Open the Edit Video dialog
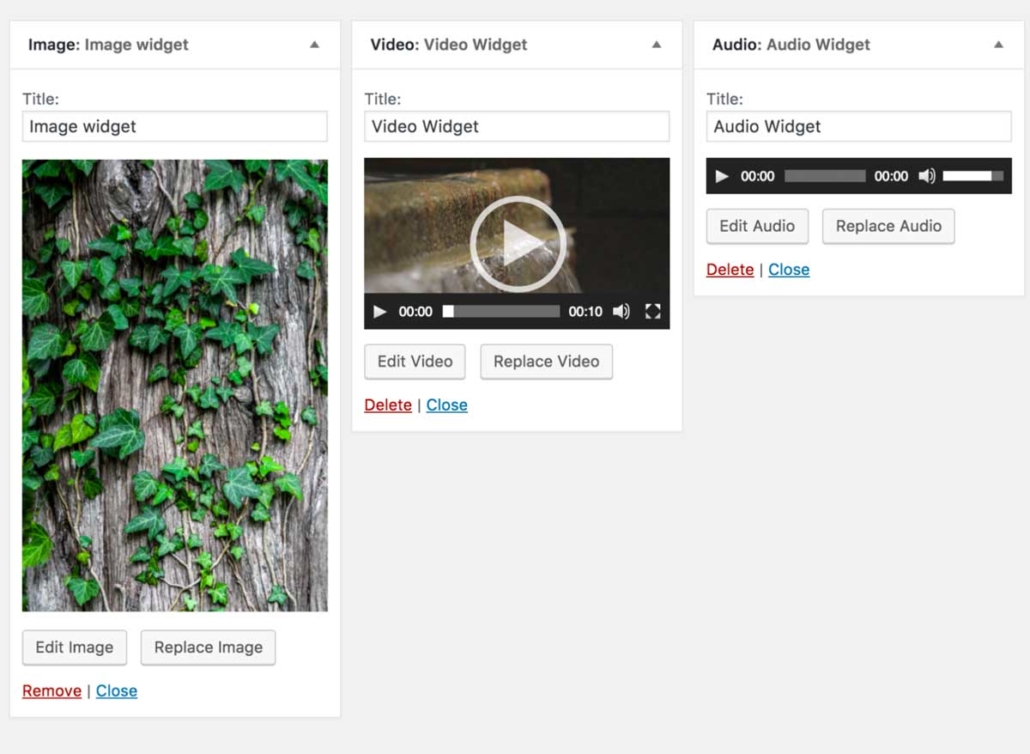1030x754 pixels. (x=415, y=361)
